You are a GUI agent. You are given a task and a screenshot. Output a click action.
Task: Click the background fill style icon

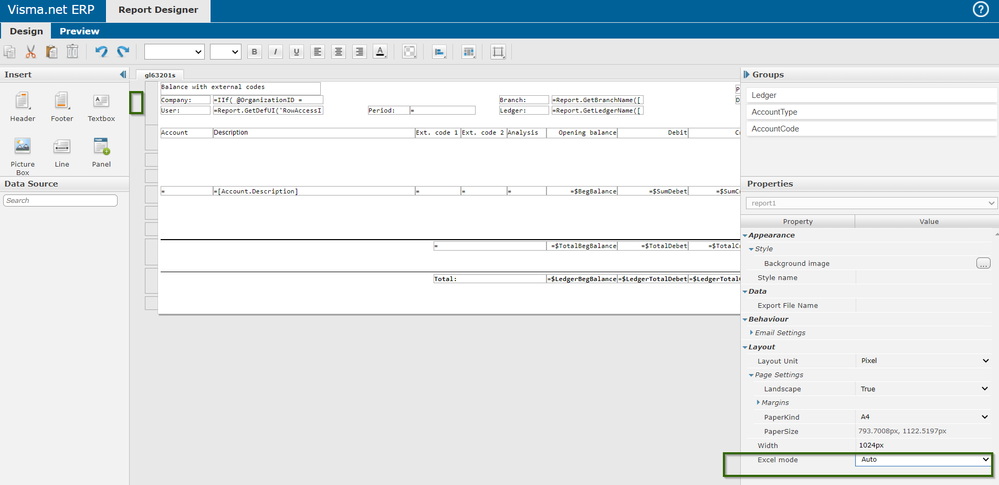(410, 52)
